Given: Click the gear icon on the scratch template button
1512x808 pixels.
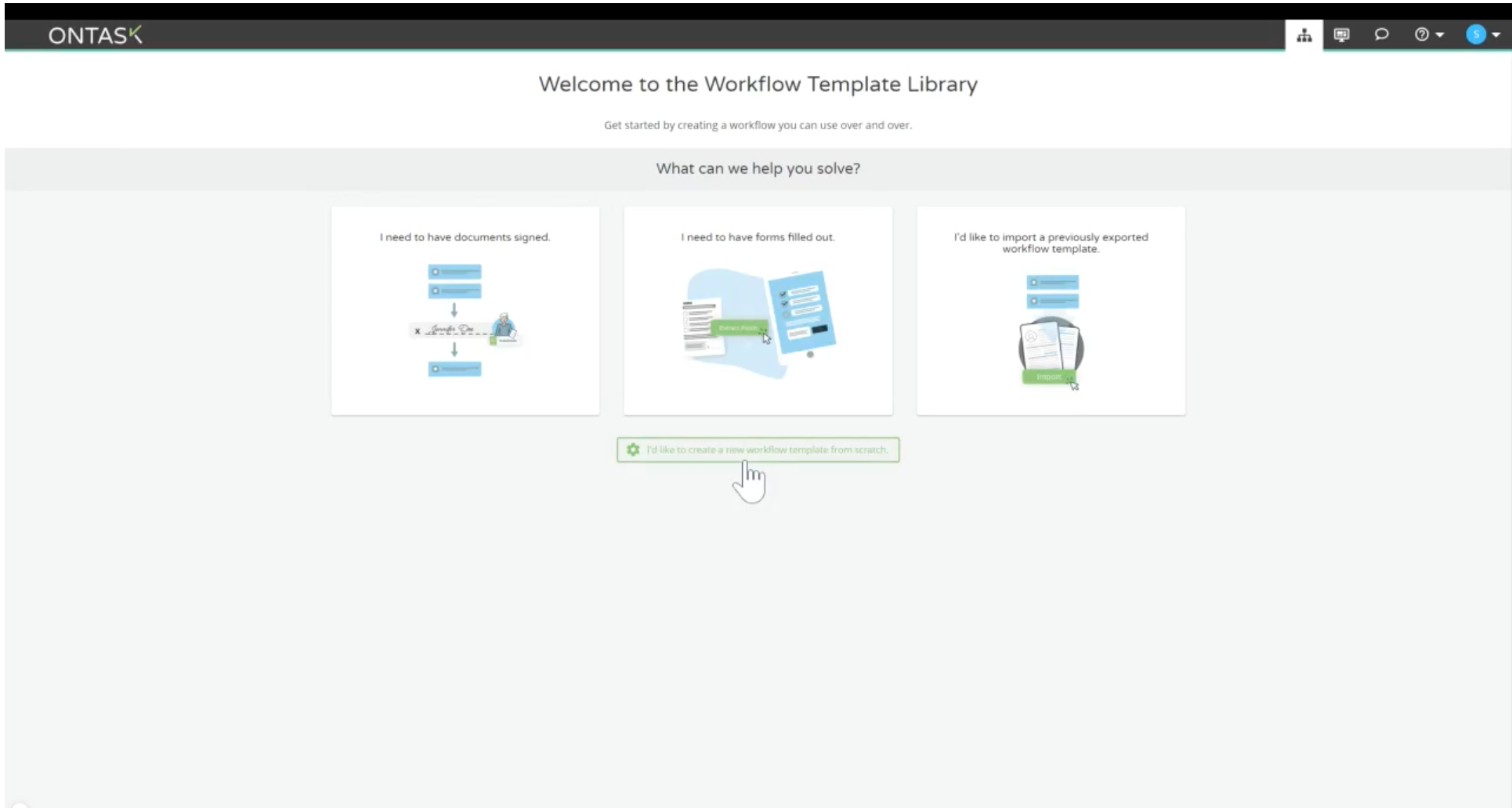Looking at the screenshot, I should pyautogui.click(x=633, y=449).
